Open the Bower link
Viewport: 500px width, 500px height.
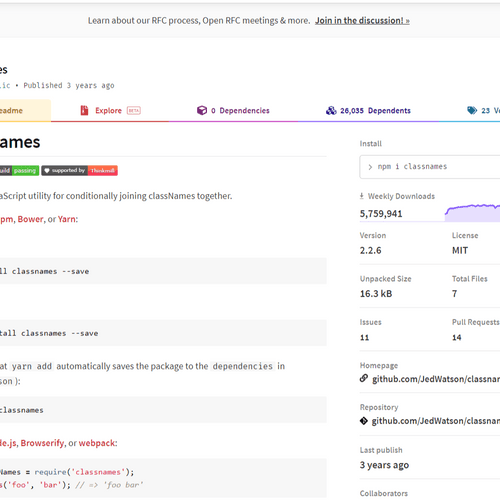click(x=30, y=219)
